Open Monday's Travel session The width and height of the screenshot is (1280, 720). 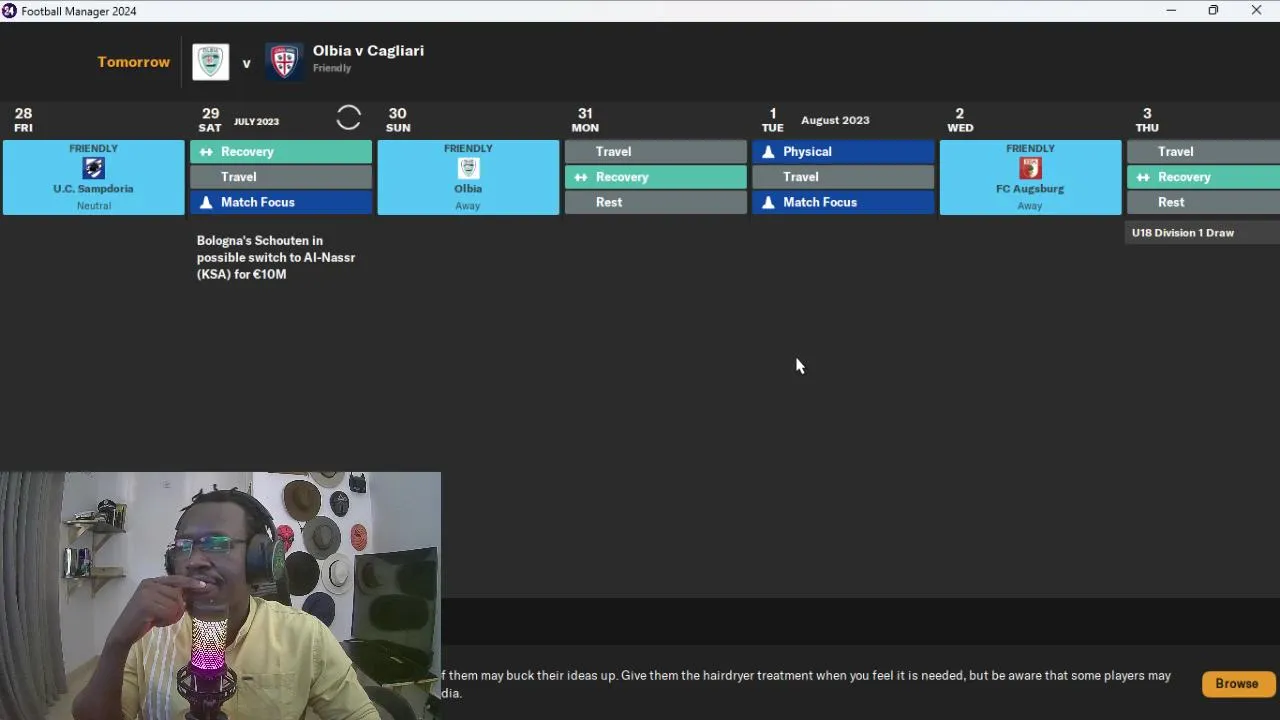coord(656,152)
